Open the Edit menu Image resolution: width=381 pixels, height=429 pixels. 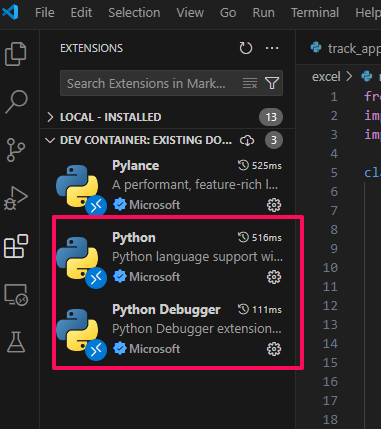(81, 13)
